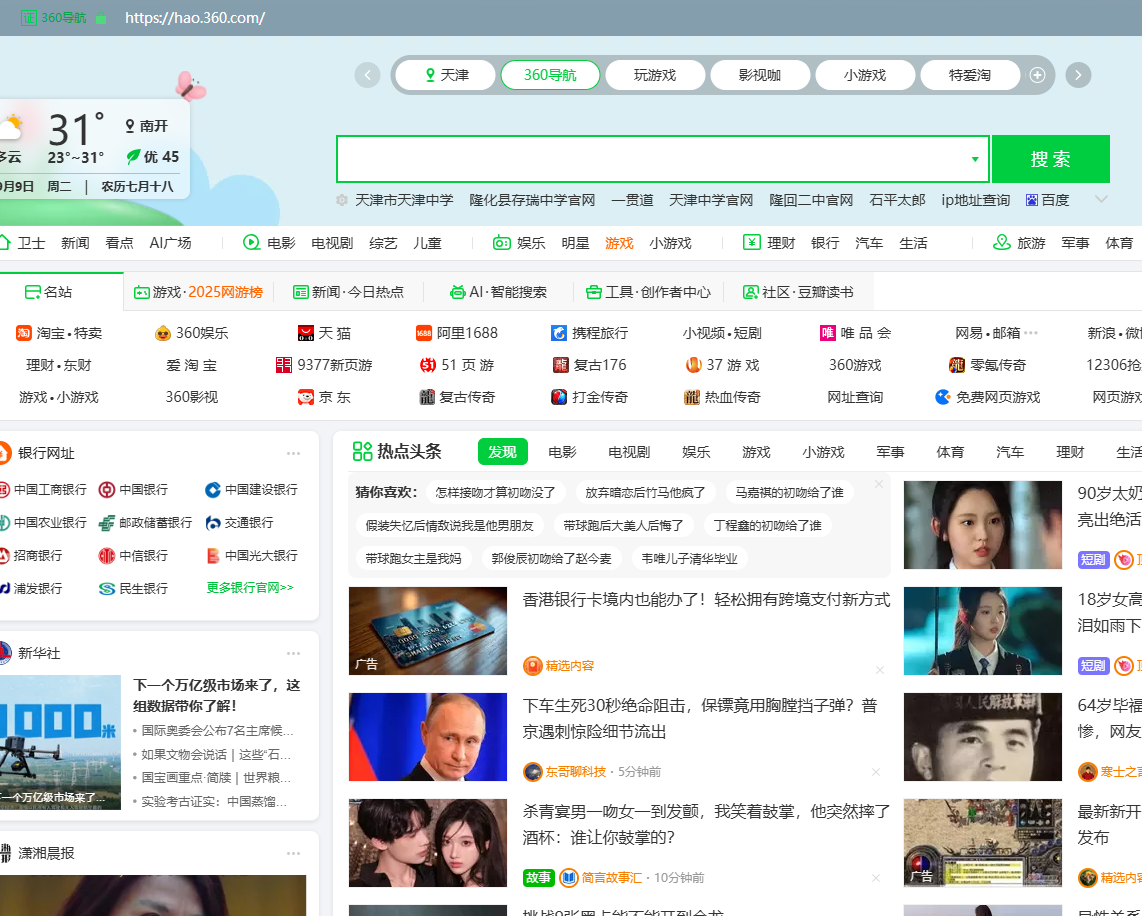Click the Taobao 淘宝·特卖 site icon

(x=23, y=333)
